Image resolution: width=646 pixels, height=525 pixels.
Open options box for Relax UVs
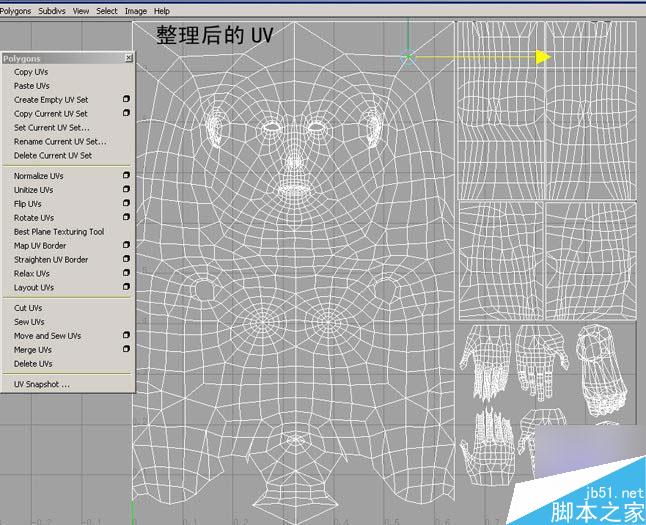126,273
